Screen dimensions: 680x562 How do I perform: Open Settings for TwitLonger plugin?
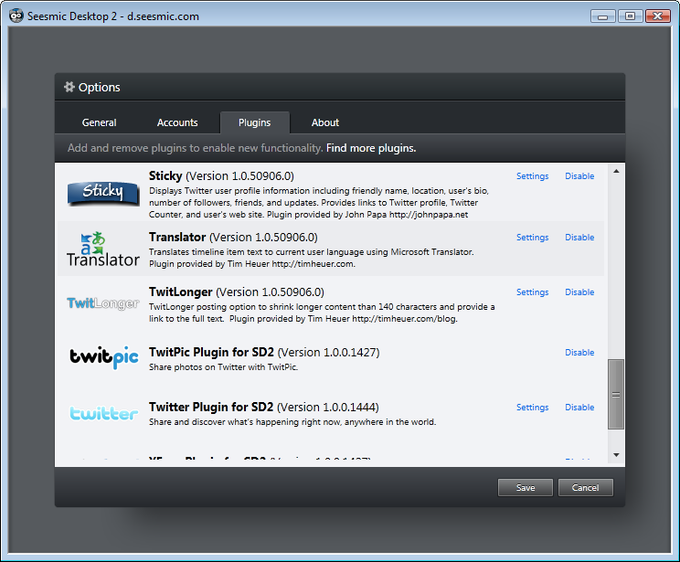(533, 292)
